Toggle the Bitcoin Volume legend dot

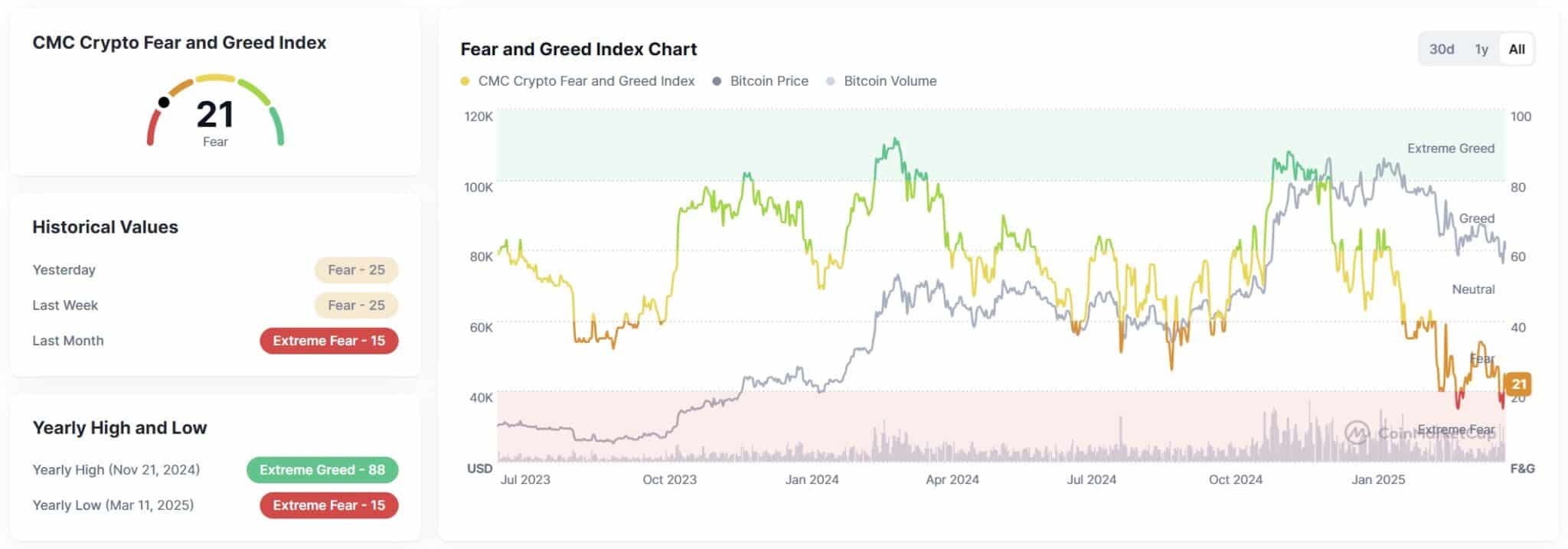click(x=831, y=81)
